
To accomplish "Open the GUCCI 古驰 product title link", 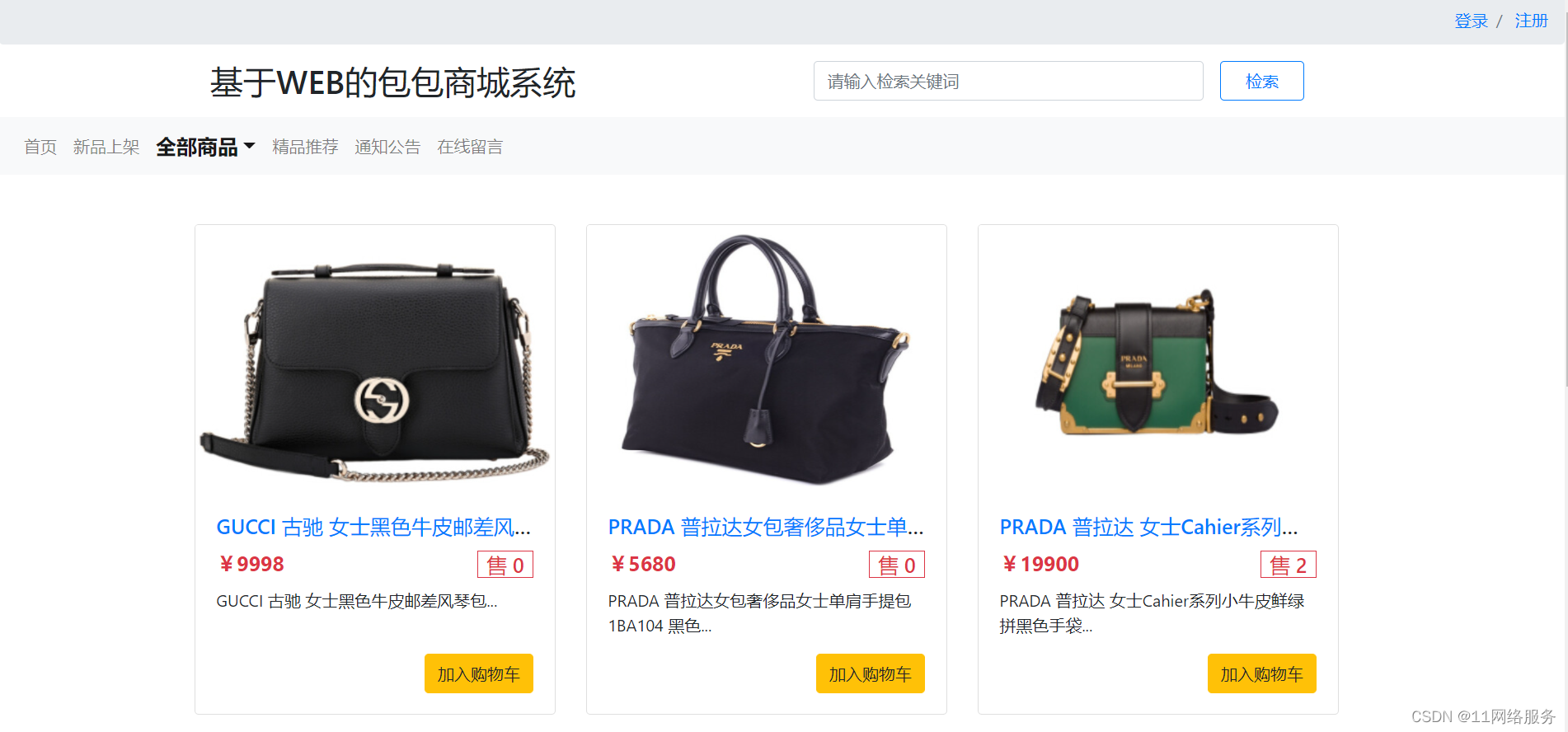I will click(373, 527).
